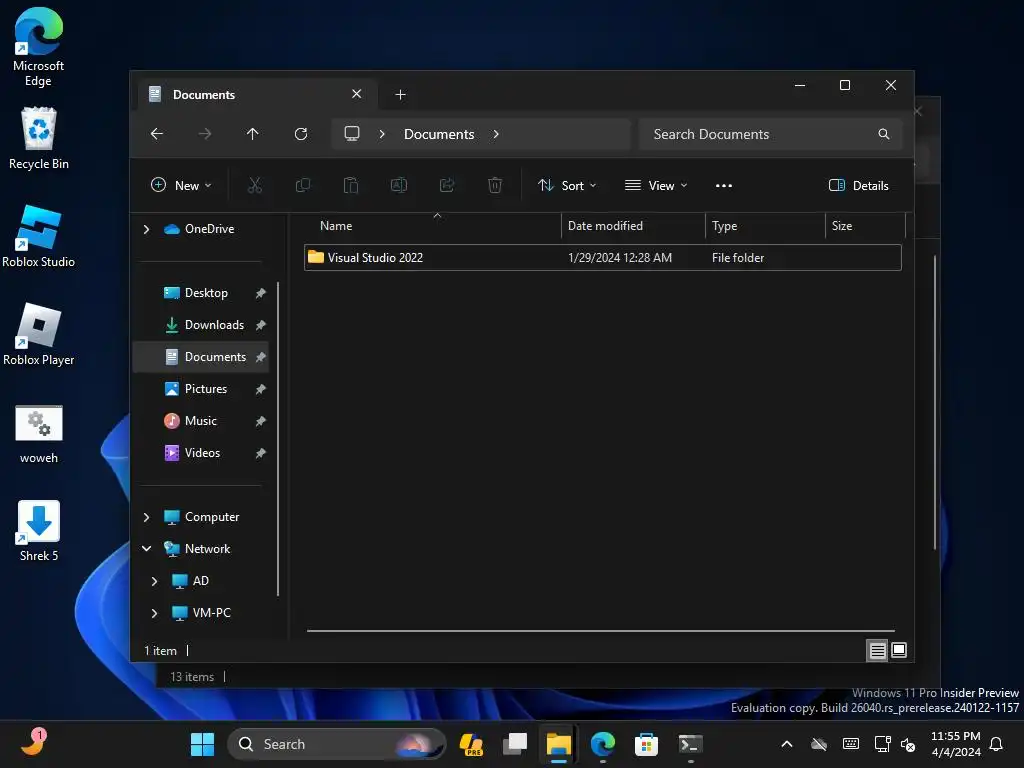Screen dimensions: 1024x768
Task: Select Music in navigation pane
Action: 200,421
